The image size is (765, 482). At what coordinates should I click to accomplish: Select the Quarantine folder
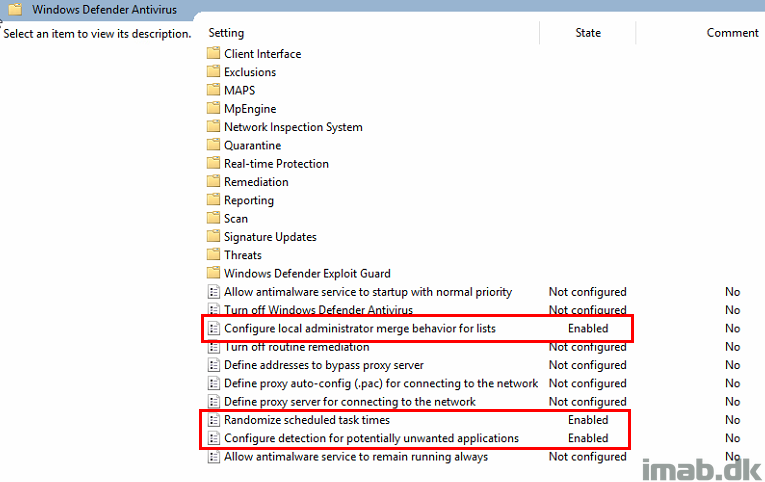click(252, 145)
